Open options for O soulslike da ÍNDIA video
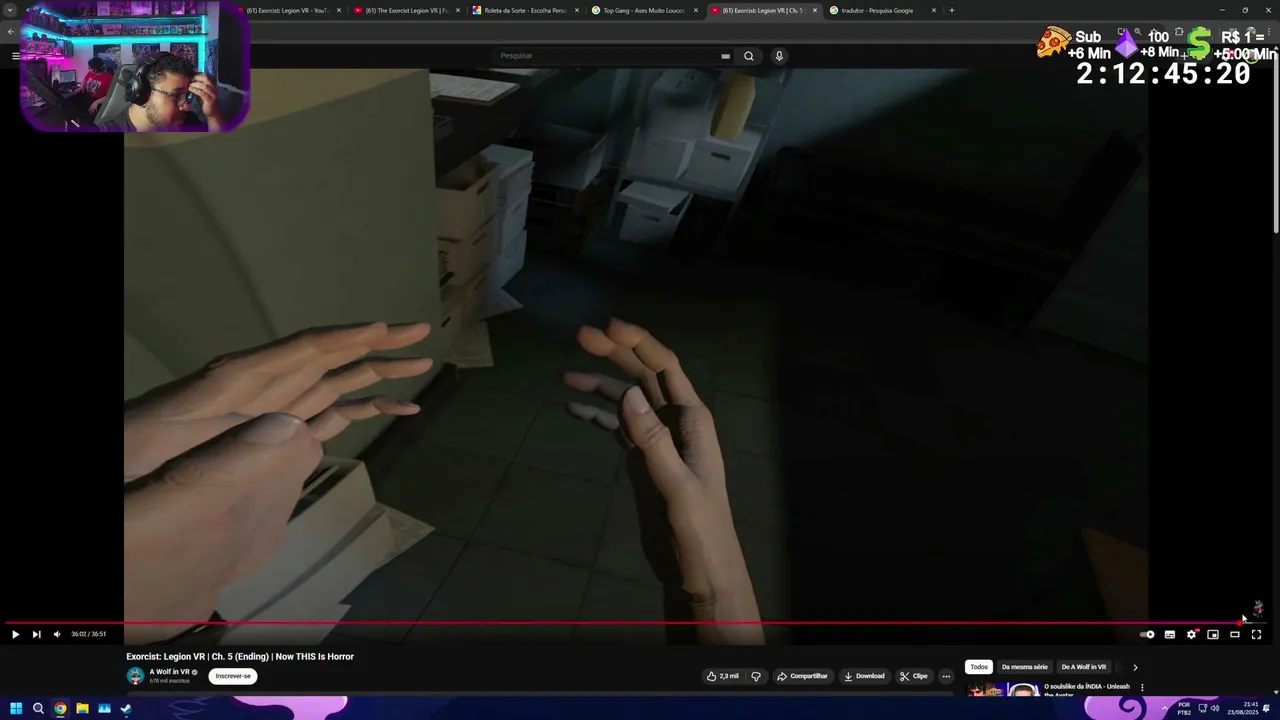This screenshot has height=720, width=1280. pyautogui.click(x=1142, y=688)
